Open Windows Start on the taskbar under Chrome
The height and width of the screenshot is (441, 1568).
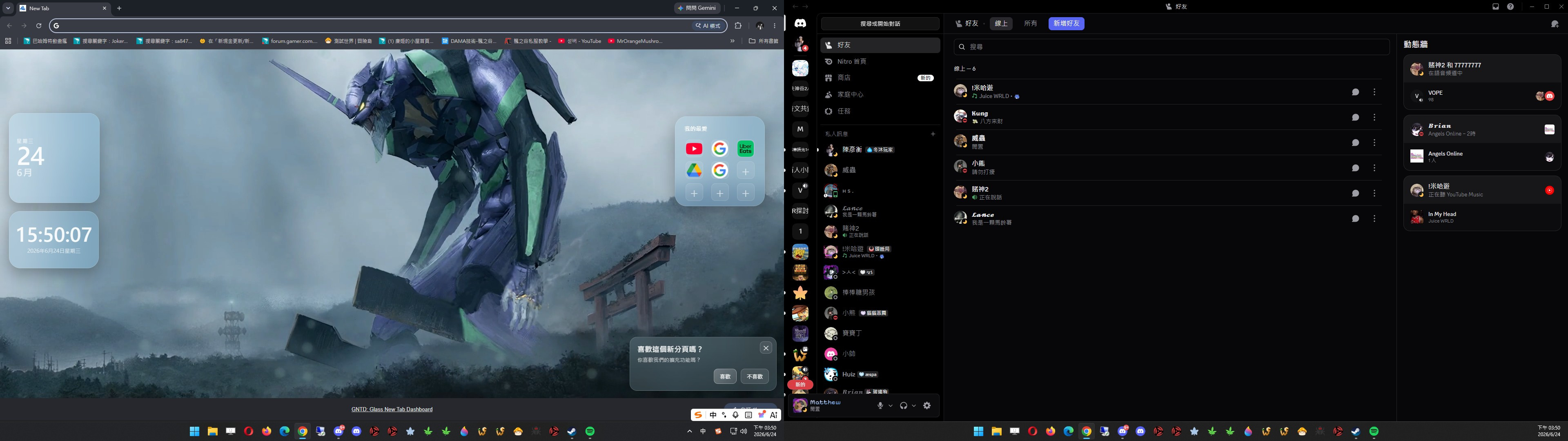click(194, 431)
